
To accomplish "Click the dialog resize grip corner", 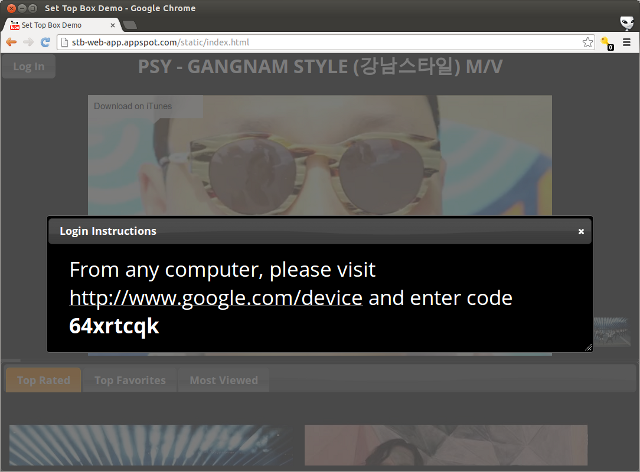I will [x=588, y=347].
